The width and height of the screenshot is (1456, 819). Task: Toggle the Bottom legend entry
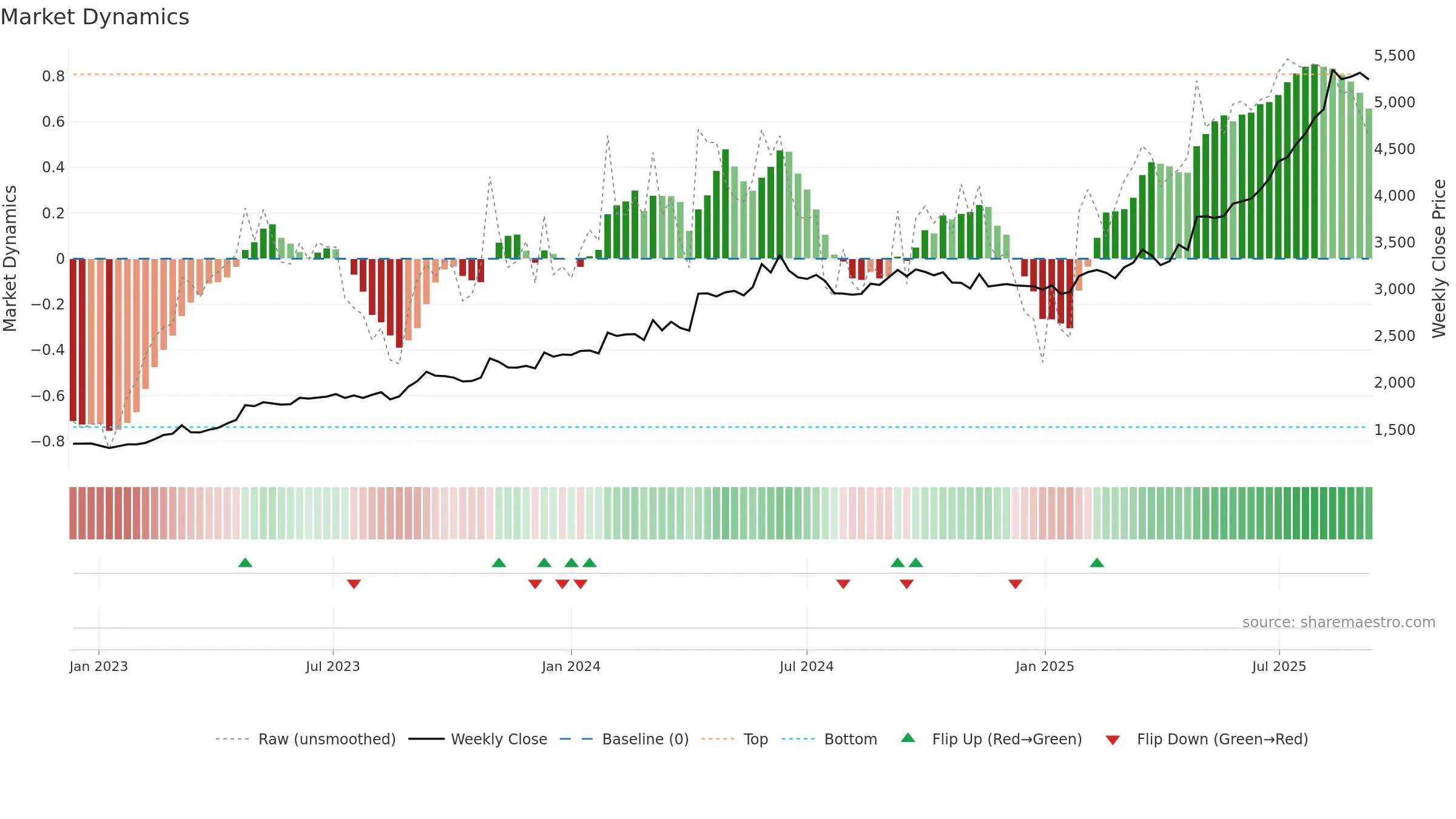pos(851,739)
